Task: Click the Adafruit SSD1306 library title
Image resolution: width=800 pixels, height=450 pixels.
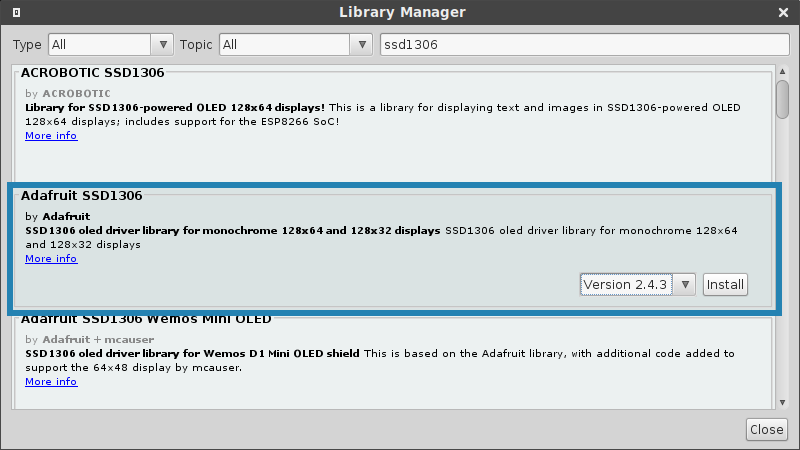Action: [x=82, y=195]
